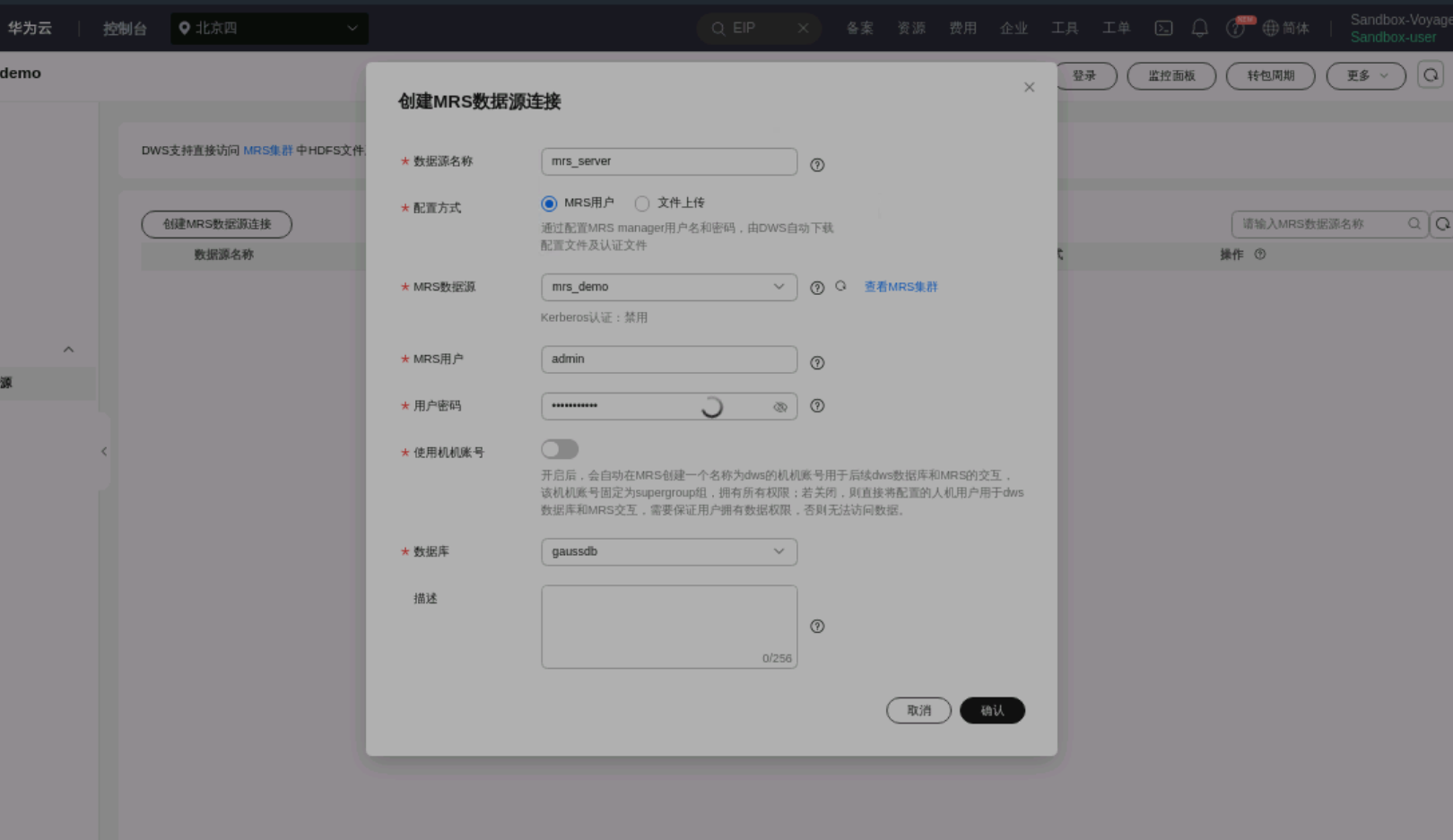This screenshot has width=1453, height=840.
Task: Show password with the eye icon
Action: pos(780,407)
